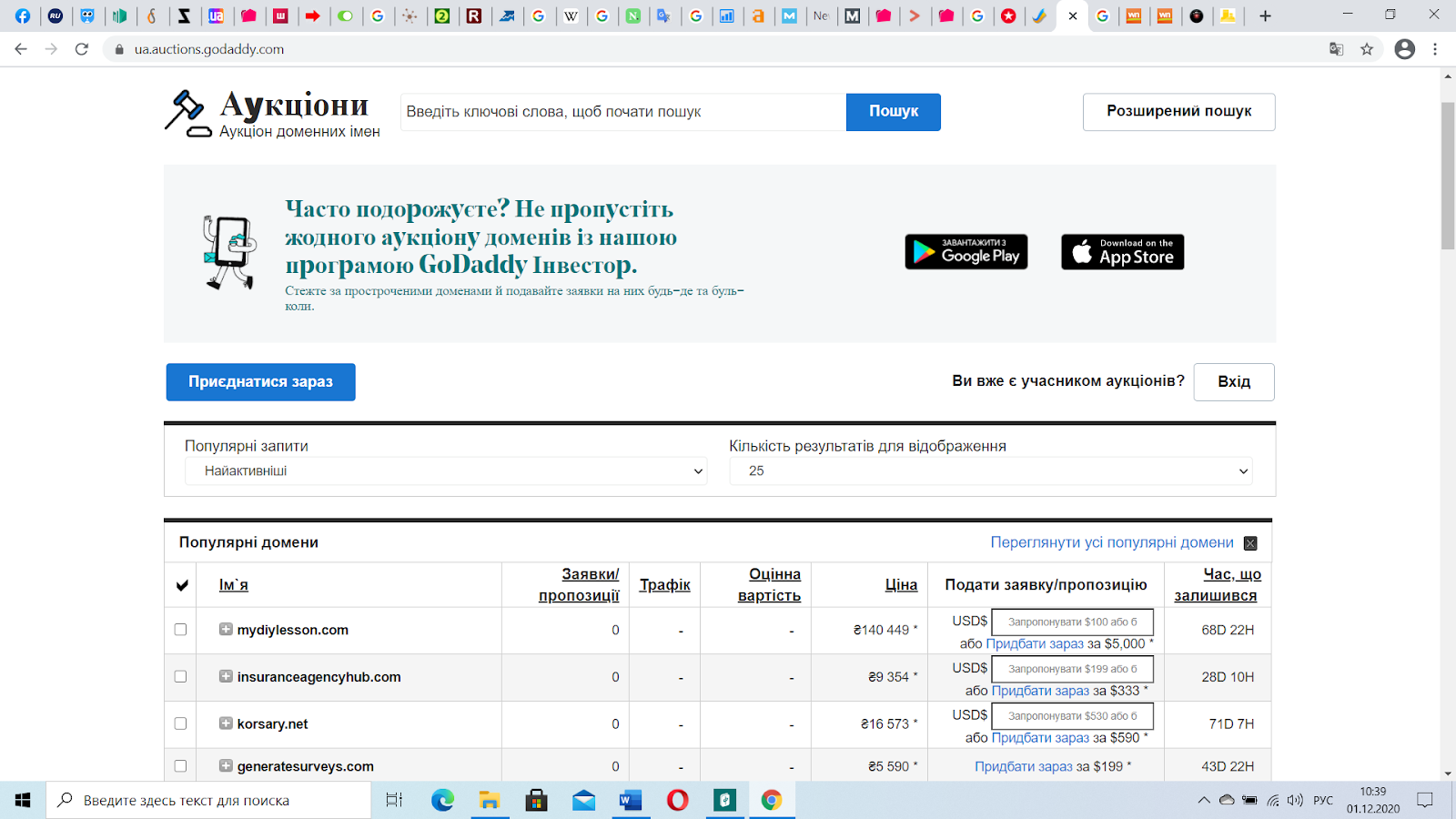The image size is (1456, 819).
Task: Open a new browser tab
Action: coord(1265,15)
